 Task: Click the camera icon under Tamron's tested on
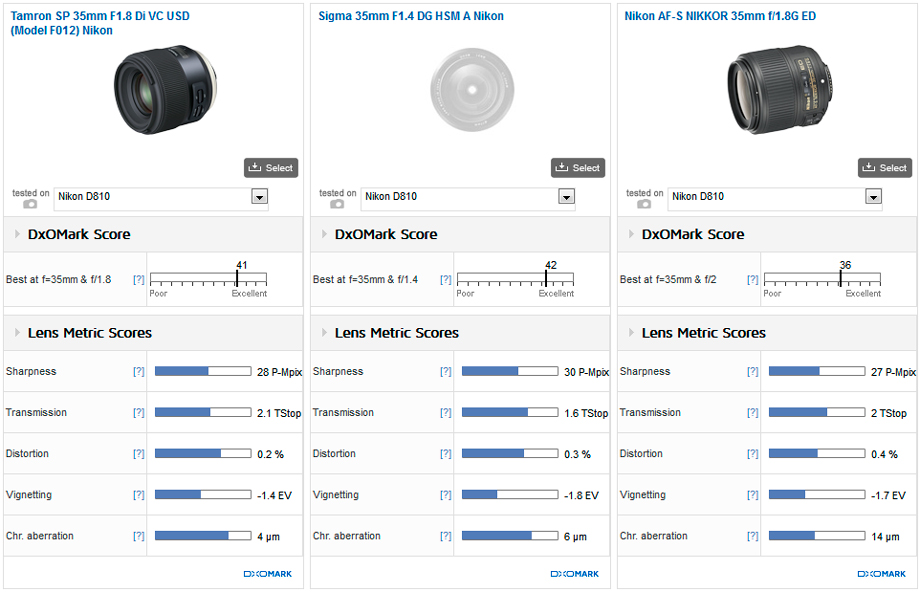(30, 204)
